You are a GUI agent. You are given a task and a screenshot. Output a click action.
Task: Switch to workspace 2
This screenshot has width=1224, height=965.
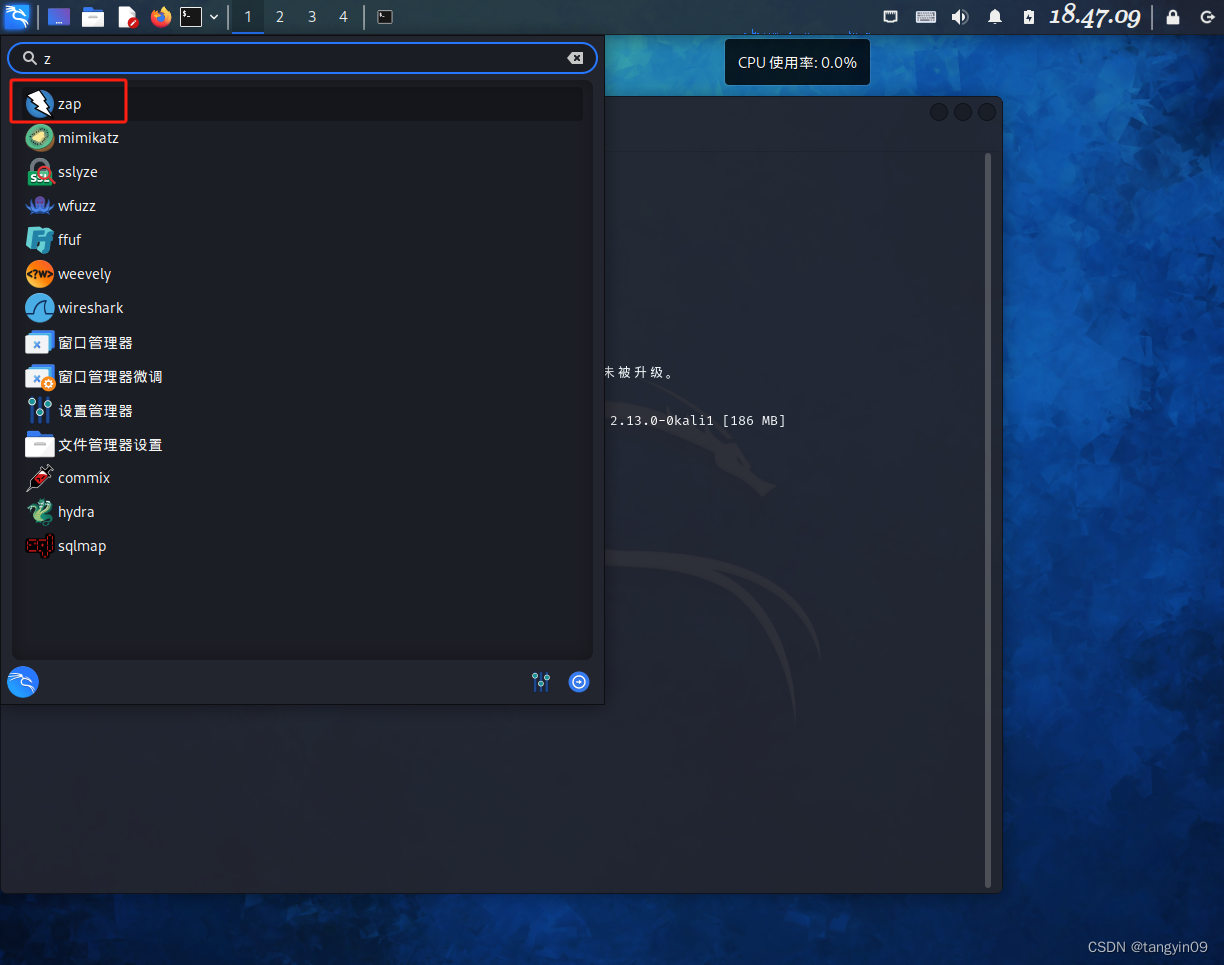click(280, 17)
